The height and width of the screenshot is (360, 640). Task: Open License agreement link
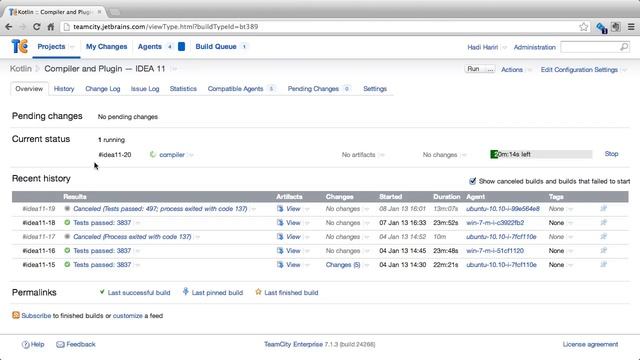pyautogui.click(x=590, y=344)
